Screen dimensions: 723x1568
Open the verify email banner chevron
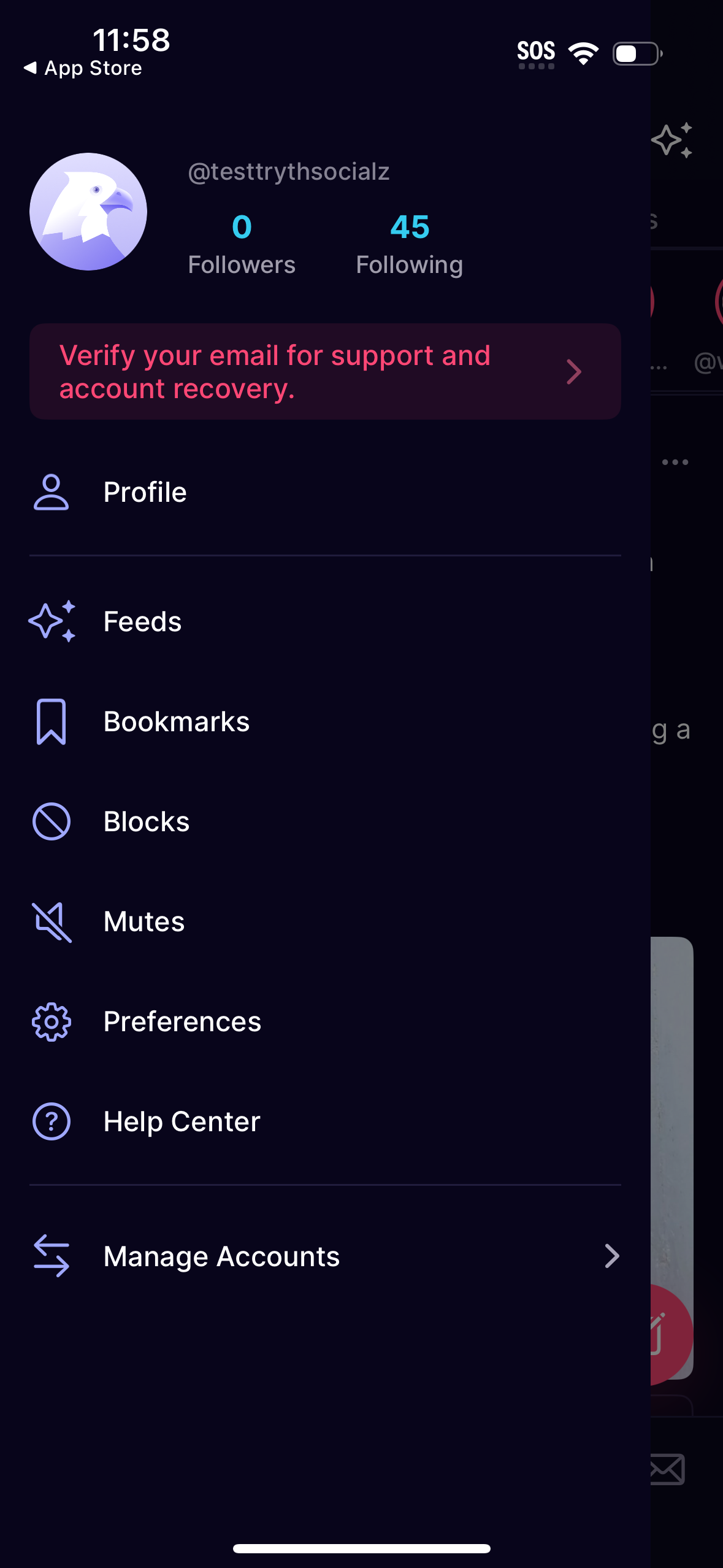point(573,372)
